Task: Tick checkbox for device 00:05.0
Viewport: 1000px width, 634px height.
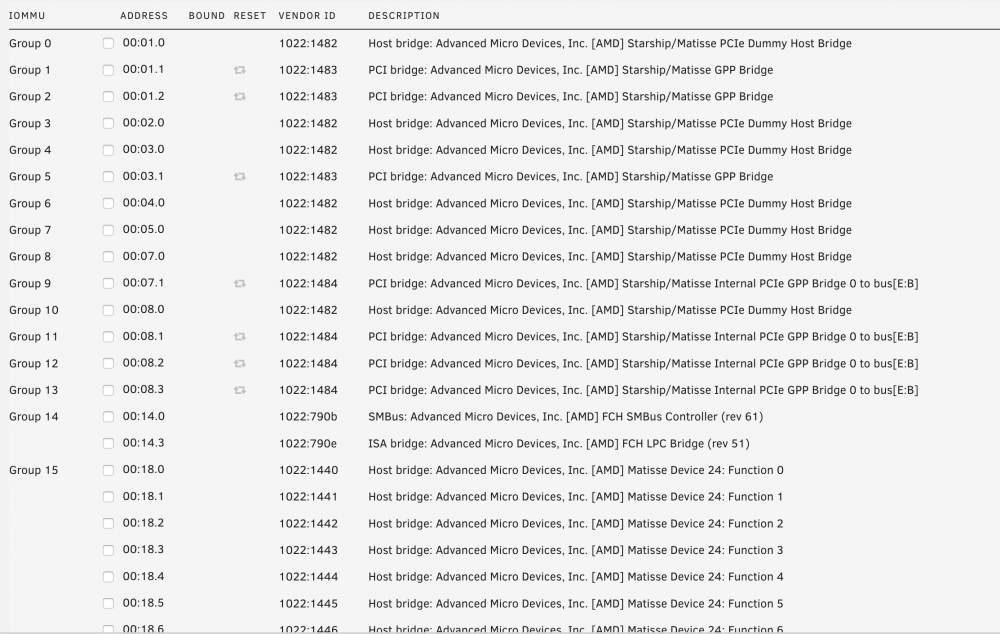Action: pyautogui.click(x=108, y=230)
